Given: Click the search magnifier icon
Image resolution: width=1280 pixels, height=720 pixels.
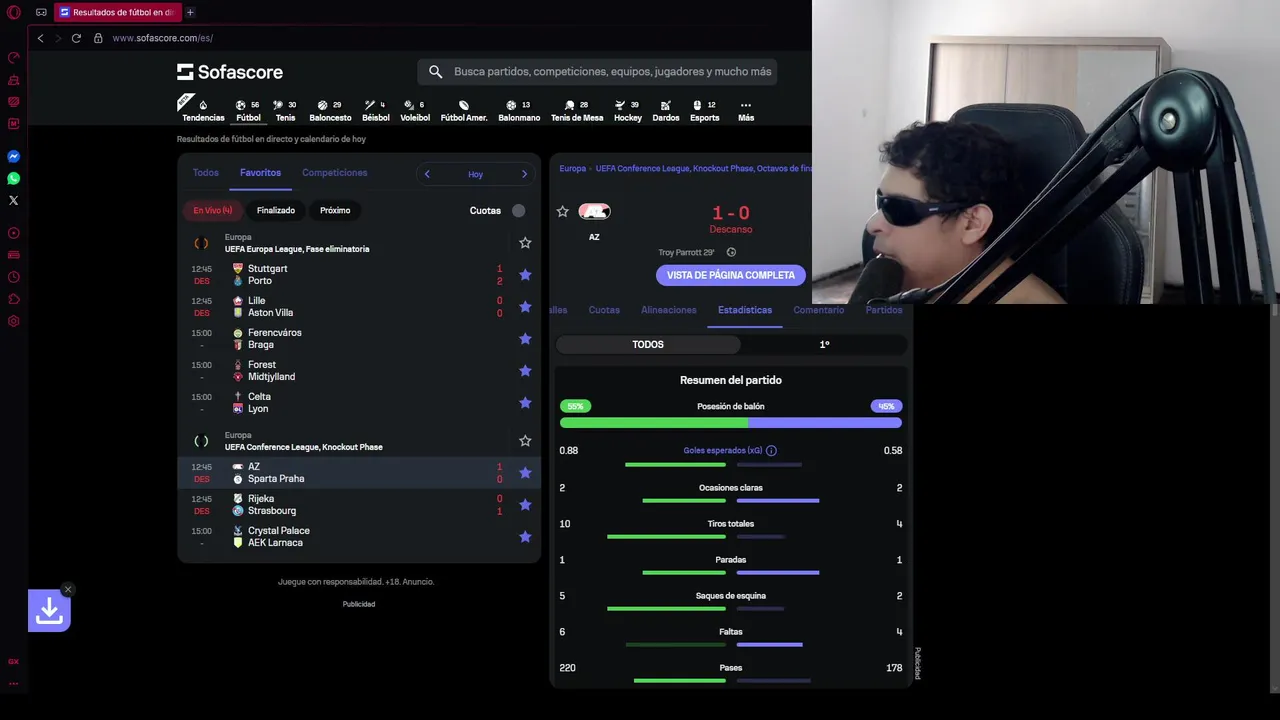Looking at the screenshot, I should pyautogui.click(x=435, y=72).
